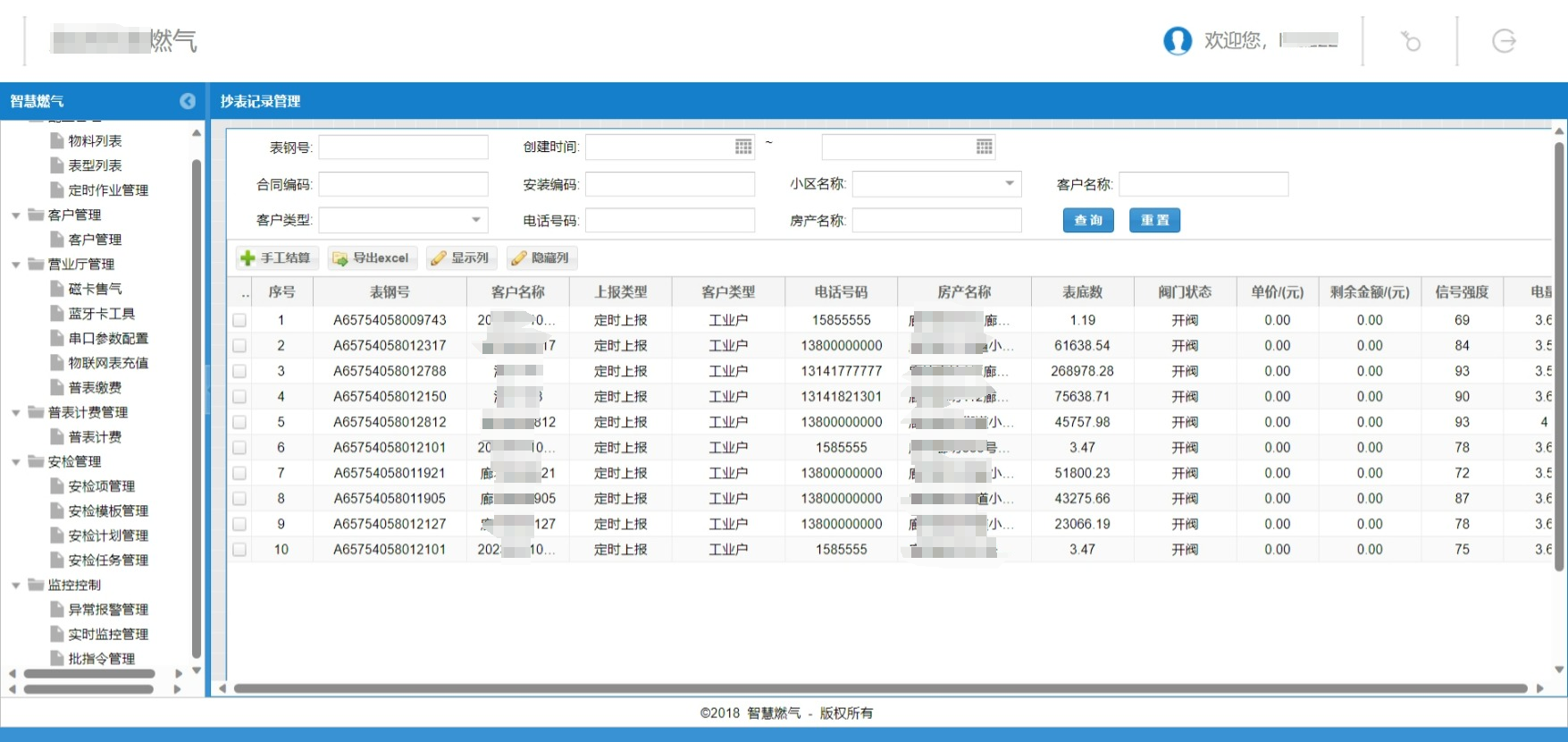This screenshot has height=742, width=1568.
Task: Click page icon next to 安检项管理
Action: tap(57, 486)
